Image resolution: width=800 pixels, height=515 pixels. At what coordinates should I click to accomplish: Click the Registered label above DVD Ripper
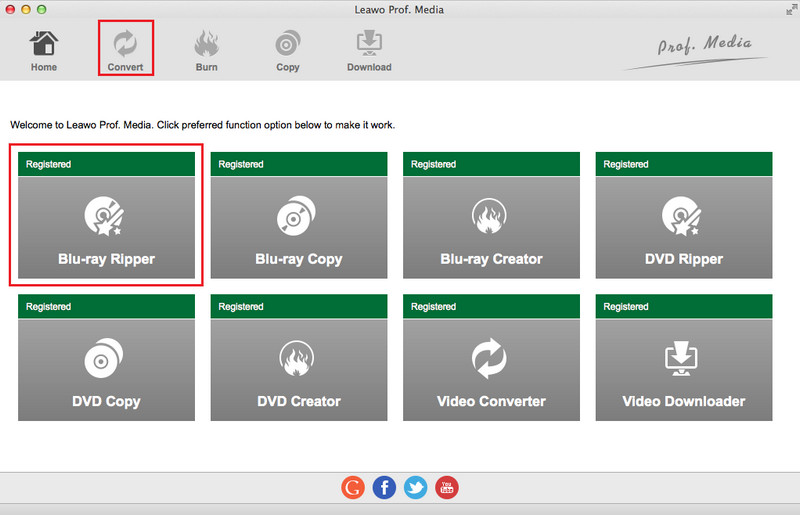(x=626, y=164)
